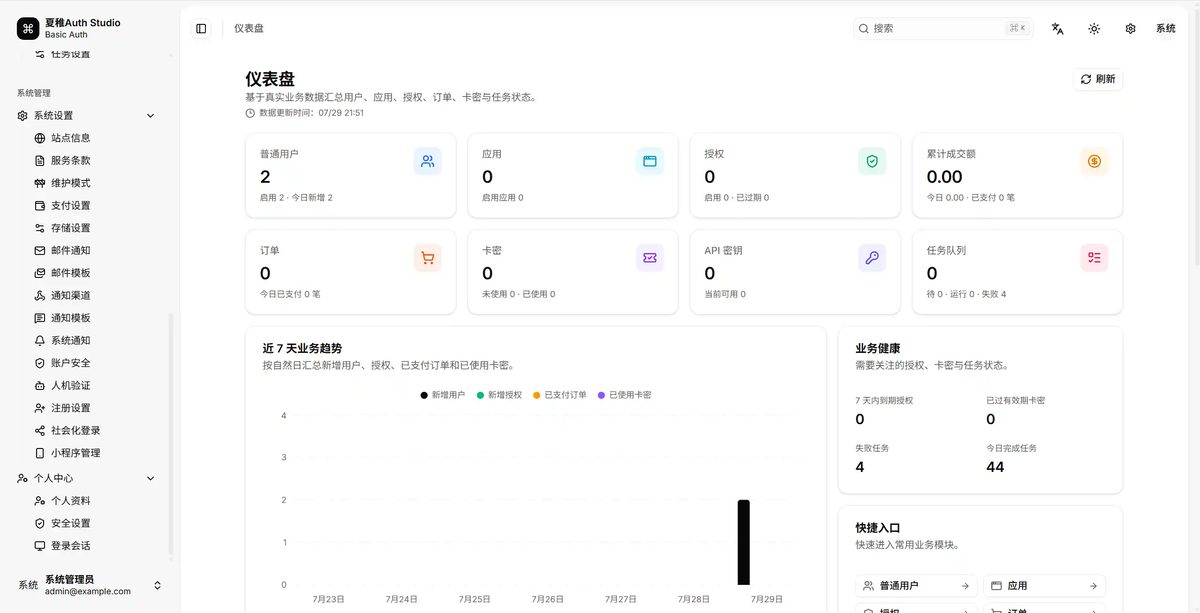Toggle the 新增授权 legend series
Screen dimensions: 1200x613
pos(499,395)
